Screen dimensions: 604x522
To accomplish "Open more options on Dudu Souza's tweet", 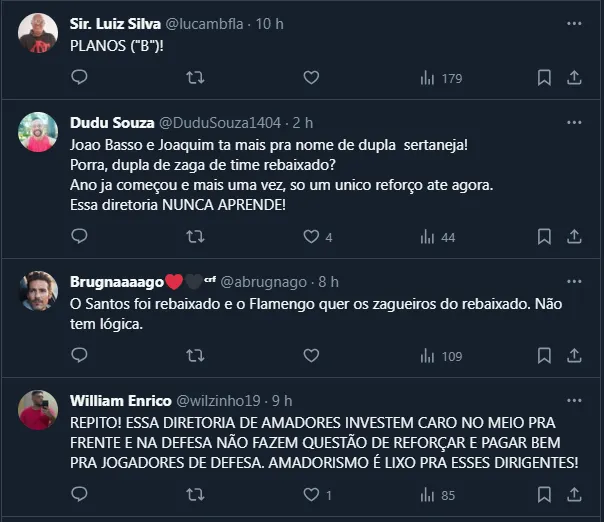I will [574, 123].
